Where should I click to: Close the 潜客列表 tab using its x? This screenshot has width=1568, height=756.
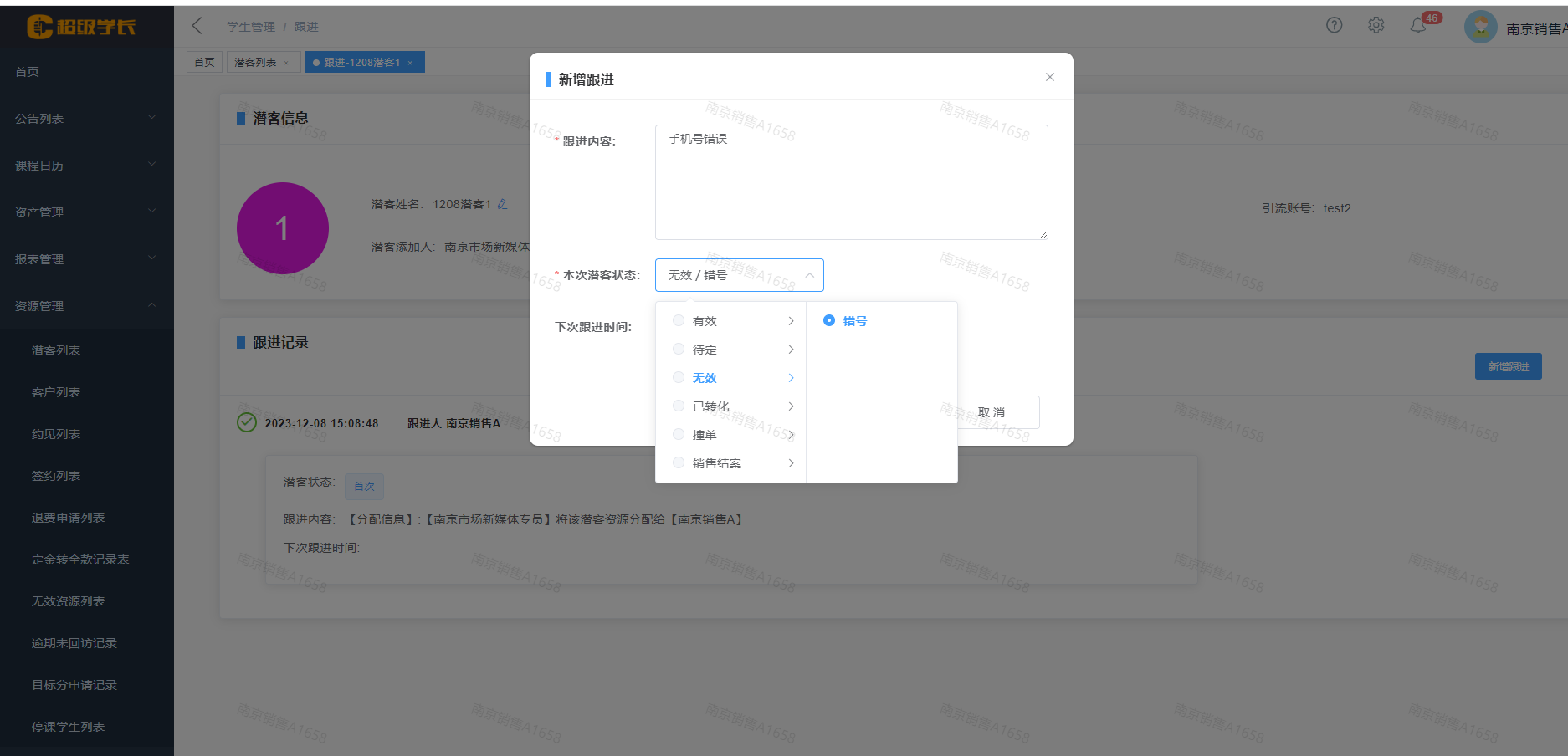click(286, 63)
